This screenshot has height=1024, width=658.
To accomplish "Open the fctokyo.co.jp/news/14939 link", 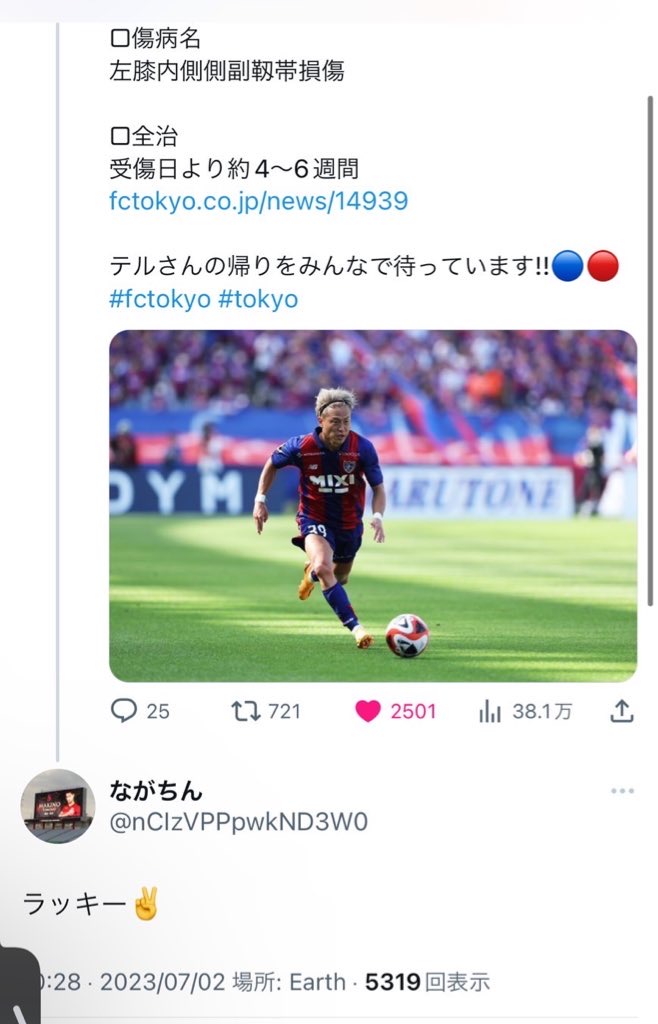I will (258, 200).
